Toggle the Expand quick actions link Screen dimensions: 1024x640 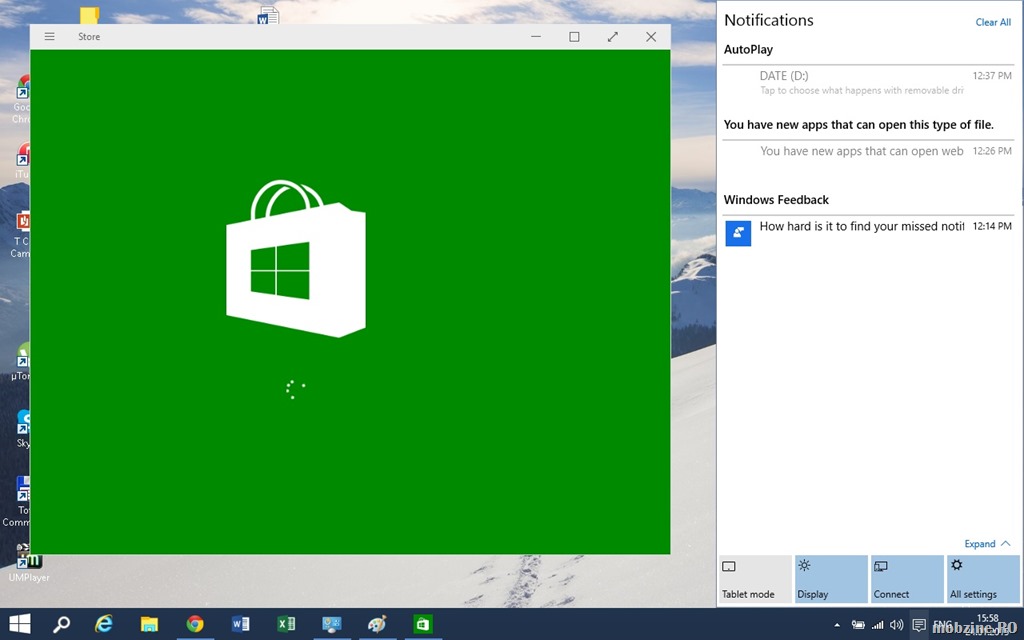[x=987, y=543]
